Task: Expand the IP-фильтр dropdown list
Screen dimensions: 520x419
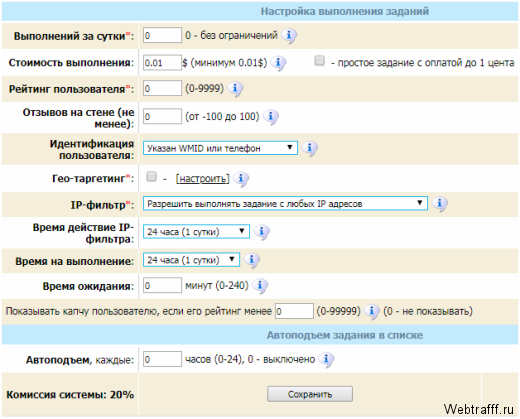Action: 285,203
